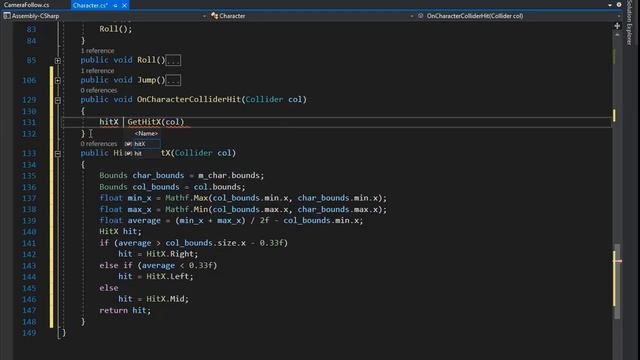Click HitX.Mid on line 146
Viewport: 640px width, 360px height.
pos(165,299)
